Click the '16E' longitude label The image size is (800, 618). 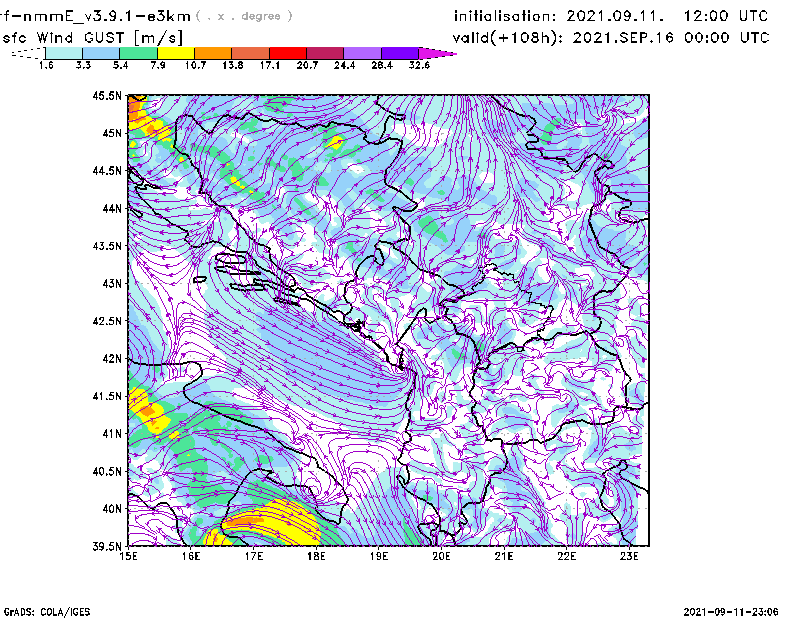pos(191,556)
